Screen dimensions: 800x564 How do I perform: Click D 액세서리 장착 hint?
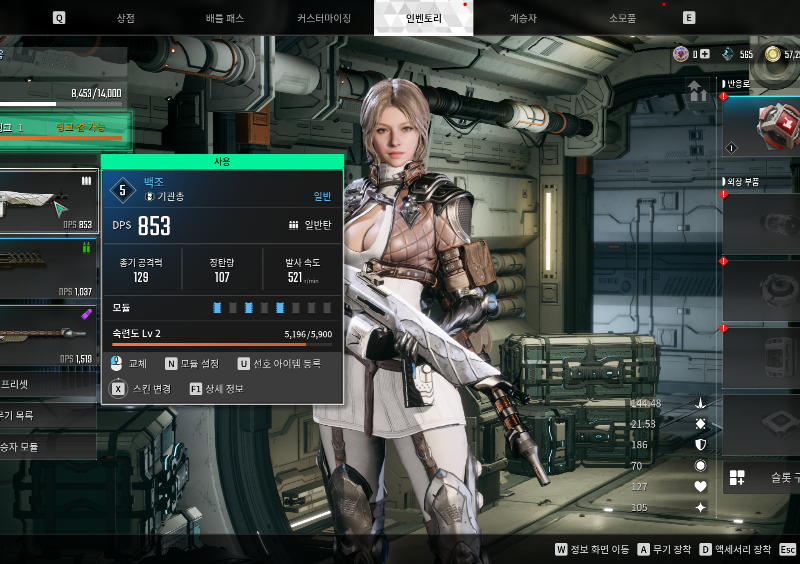click(735, 549)
